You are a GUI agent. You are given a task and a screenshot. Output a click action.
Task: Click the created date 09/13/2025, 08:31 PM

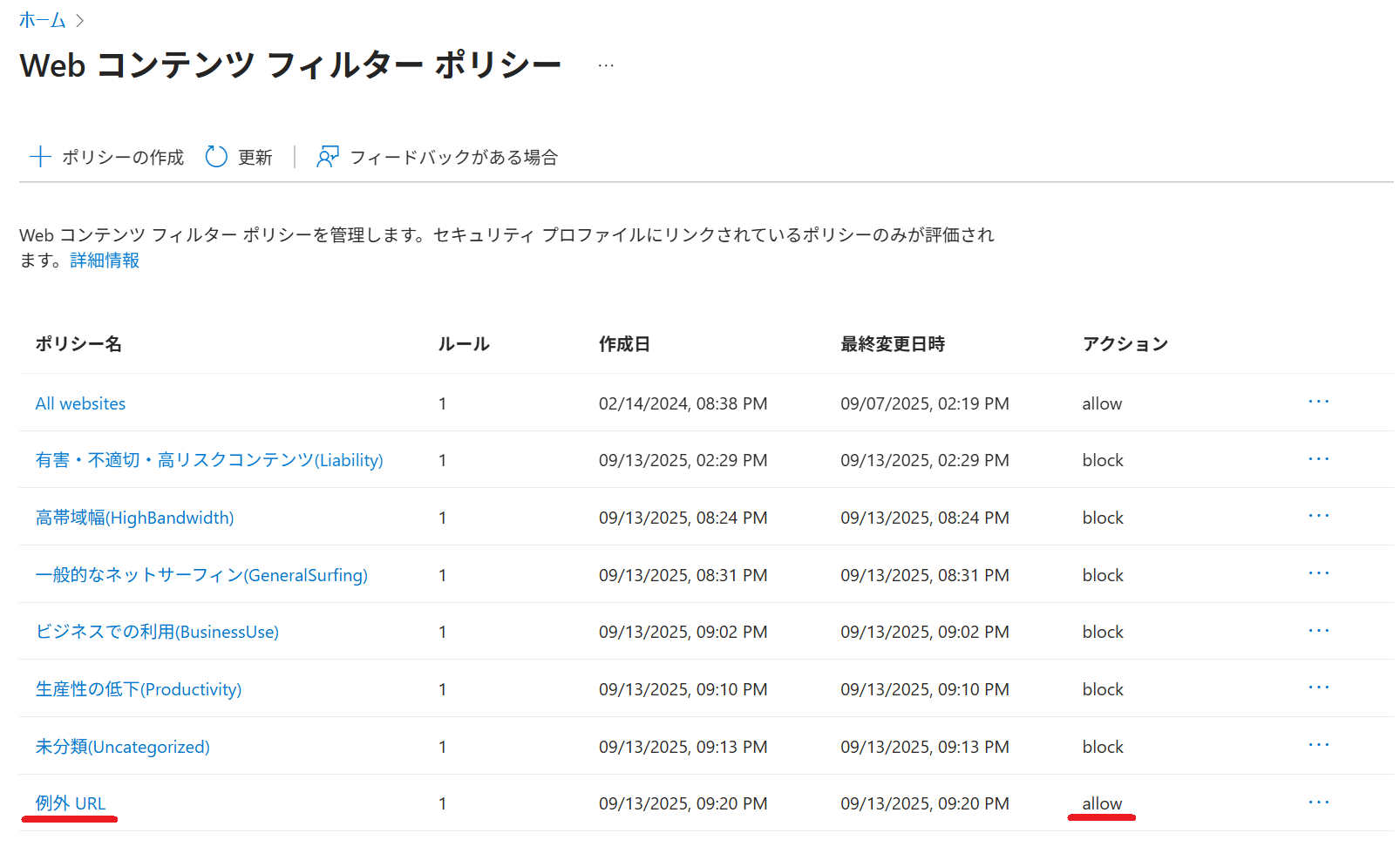point(683,575)
